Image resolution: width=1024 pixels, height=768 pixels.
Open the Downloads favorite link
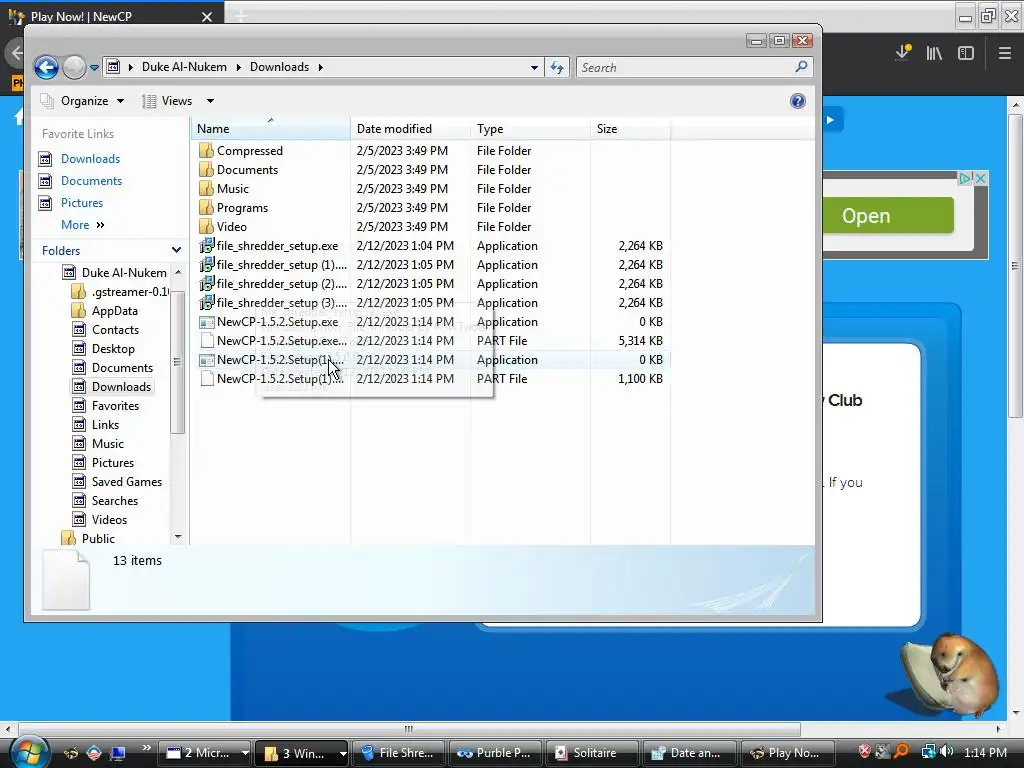[x=90, y=159]
